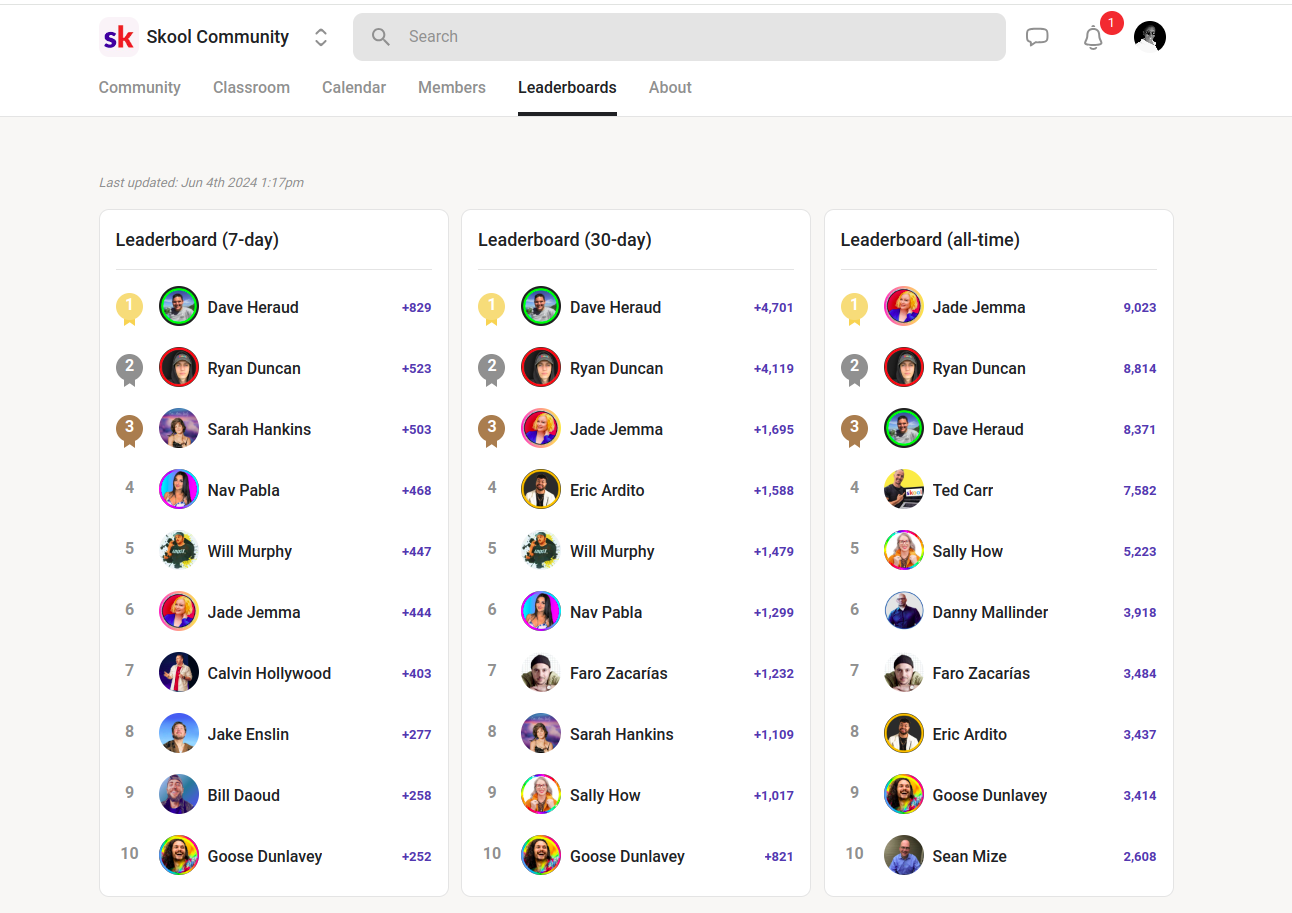Click Nav Pabla's avatar in 7-day leaderboard
This screenshot has width=1292, height=913.
[x=179, y=490]
